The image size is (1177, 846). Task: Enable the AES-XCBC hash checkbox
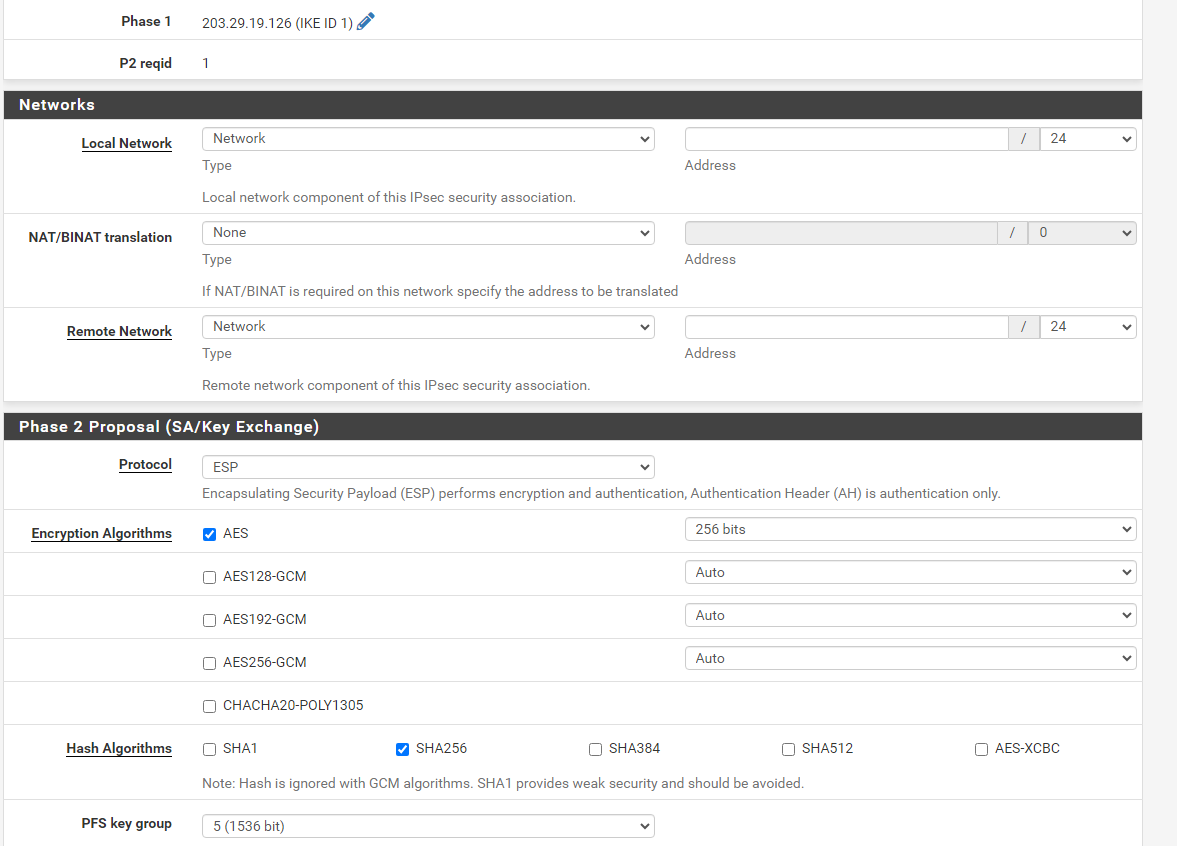click(x=981, y=749)
